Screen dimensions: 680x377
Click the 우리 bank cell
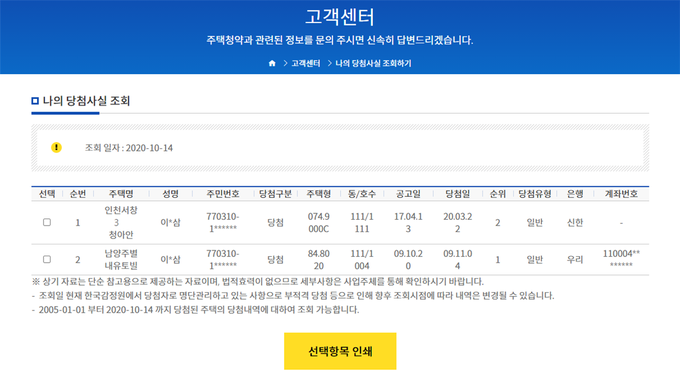click(x=575, y=259)
